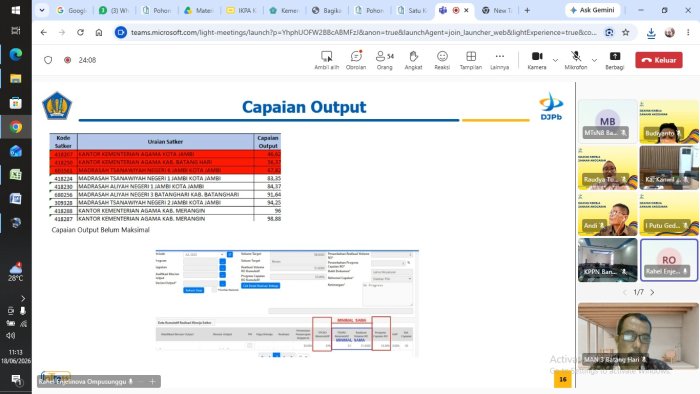Select the MAN 3 Batang Hari video tile

coord(638,336)
